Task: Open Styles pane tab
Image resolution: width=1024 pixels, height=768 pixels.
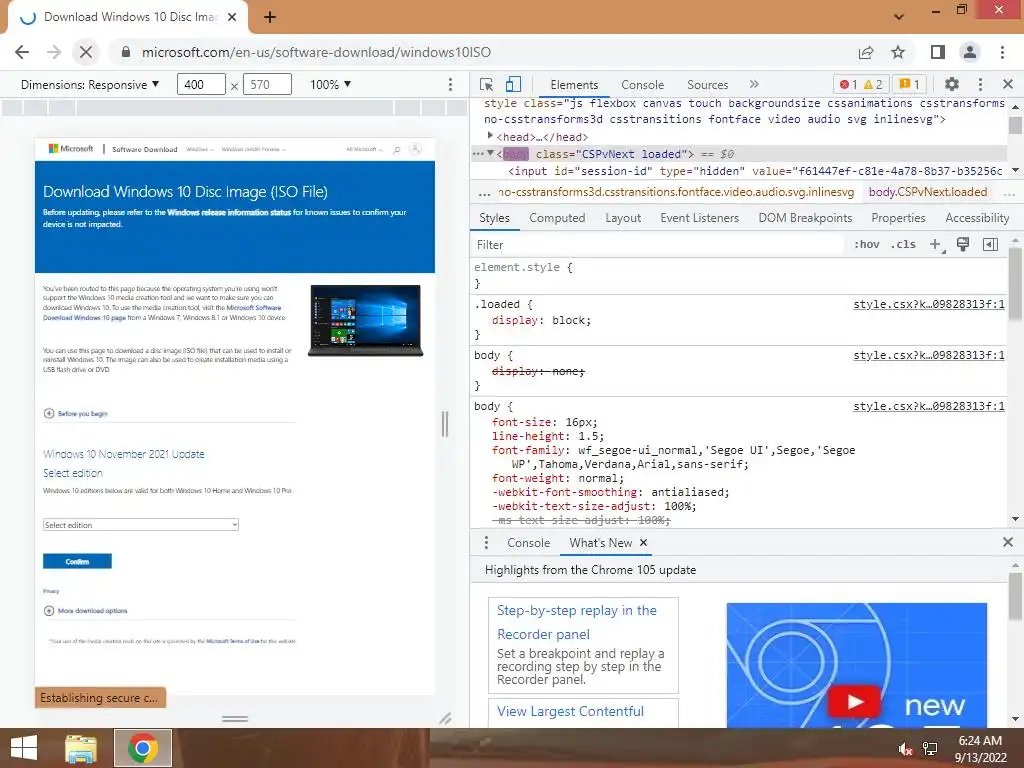Action: click(x=494, y=218)
